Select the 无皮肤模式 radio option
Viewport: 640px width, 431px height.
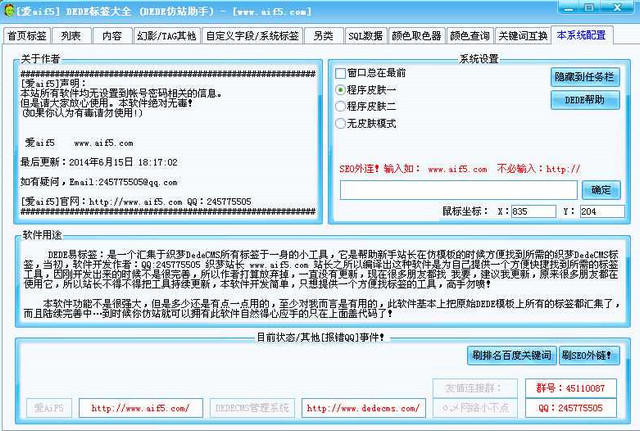[x=365, y=123]
